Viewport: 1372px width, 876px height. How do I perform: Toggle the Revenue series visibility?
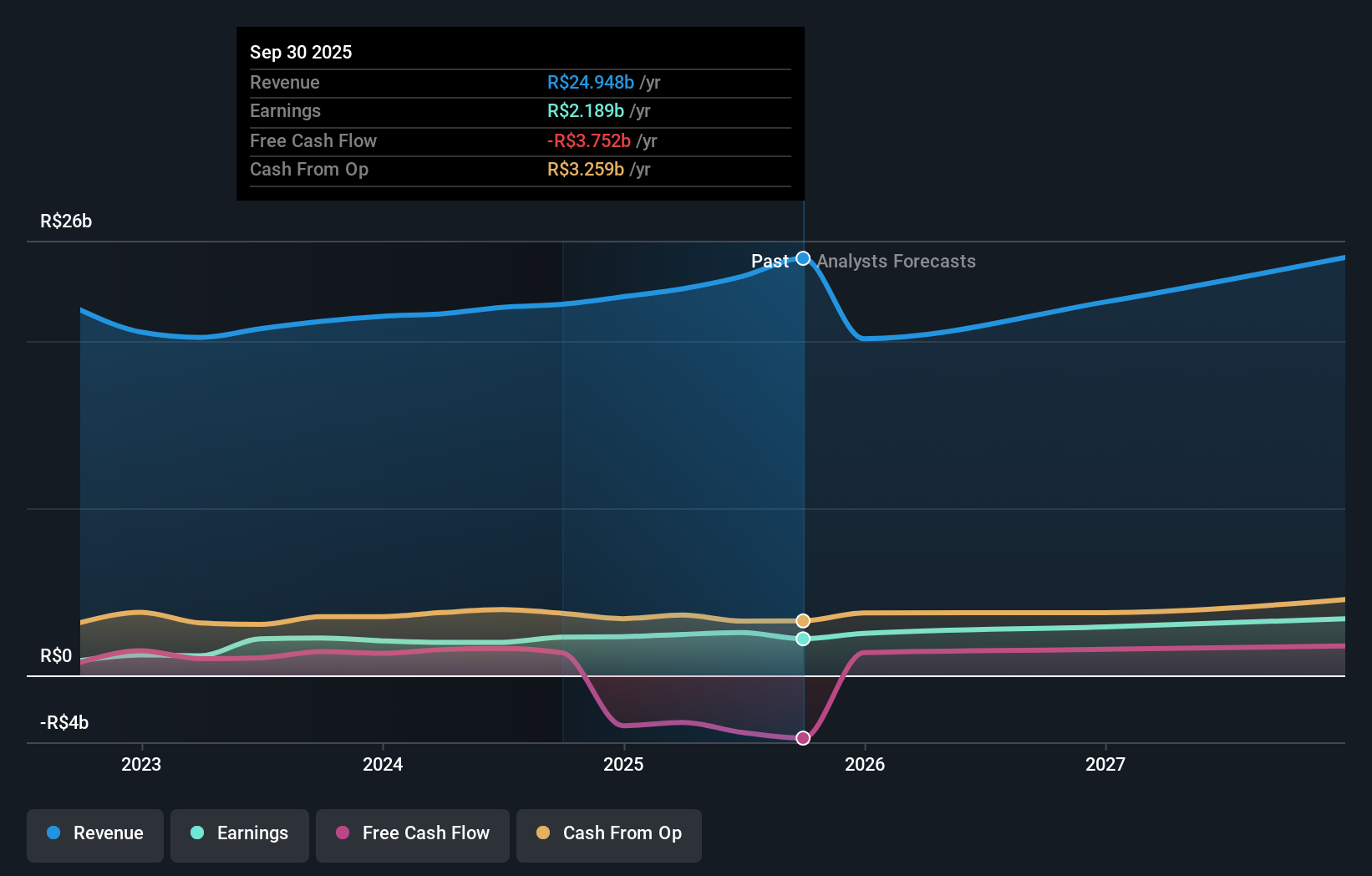[x=94, y=834]
